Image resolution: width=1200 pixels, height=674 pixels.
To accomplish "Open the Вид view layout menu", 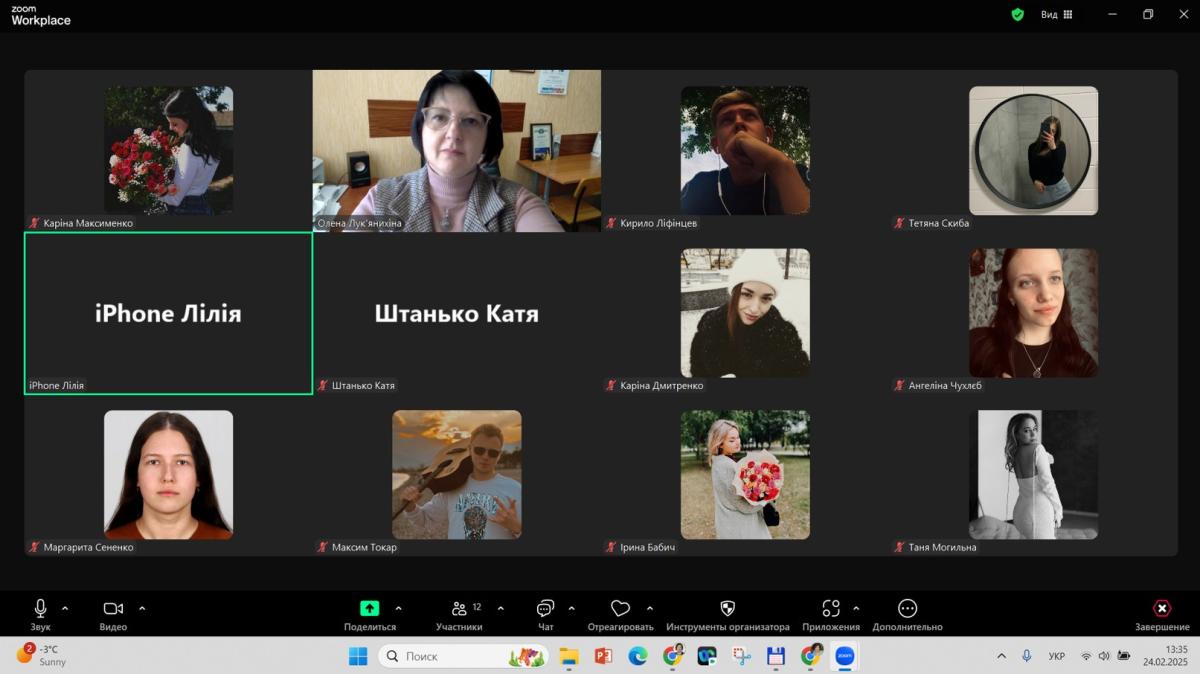I will [1056, 15].
